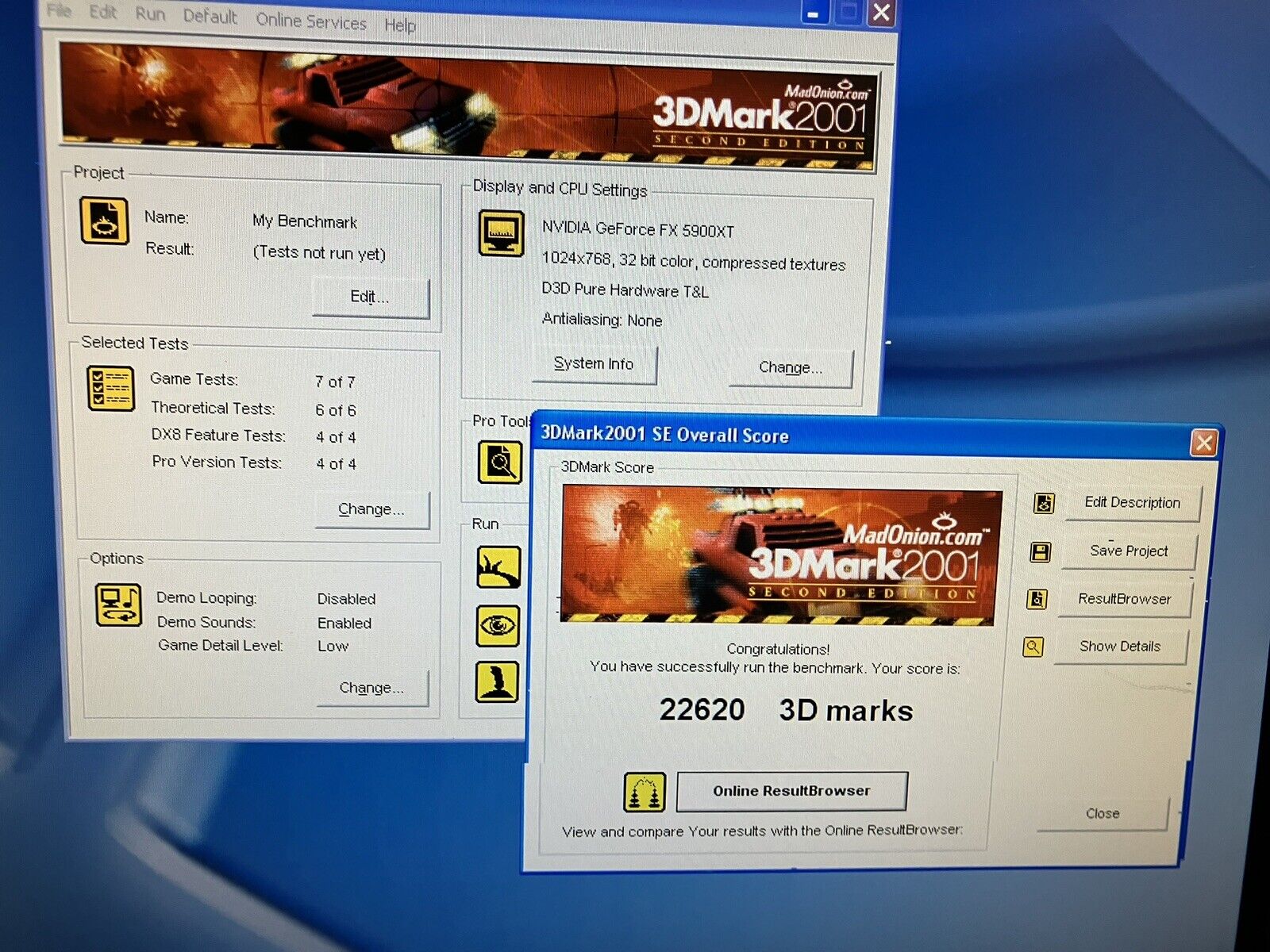Click the Theoretical Tests '6 of 6' value
Screen dimensions: 1270x952
[x=336, y=410]
